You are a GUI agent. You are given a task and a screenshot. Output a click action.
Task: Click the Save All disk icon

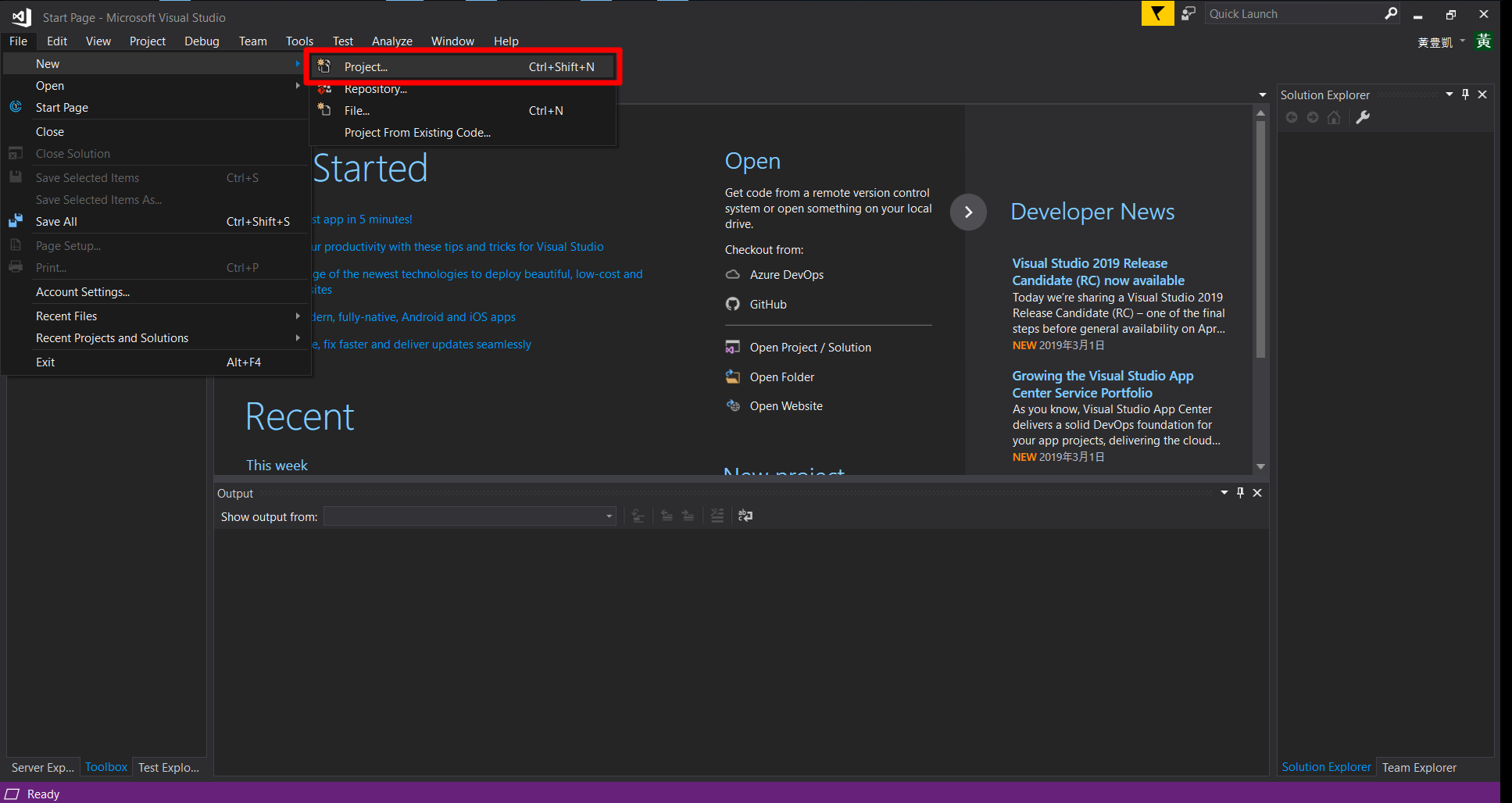point(16,222)
